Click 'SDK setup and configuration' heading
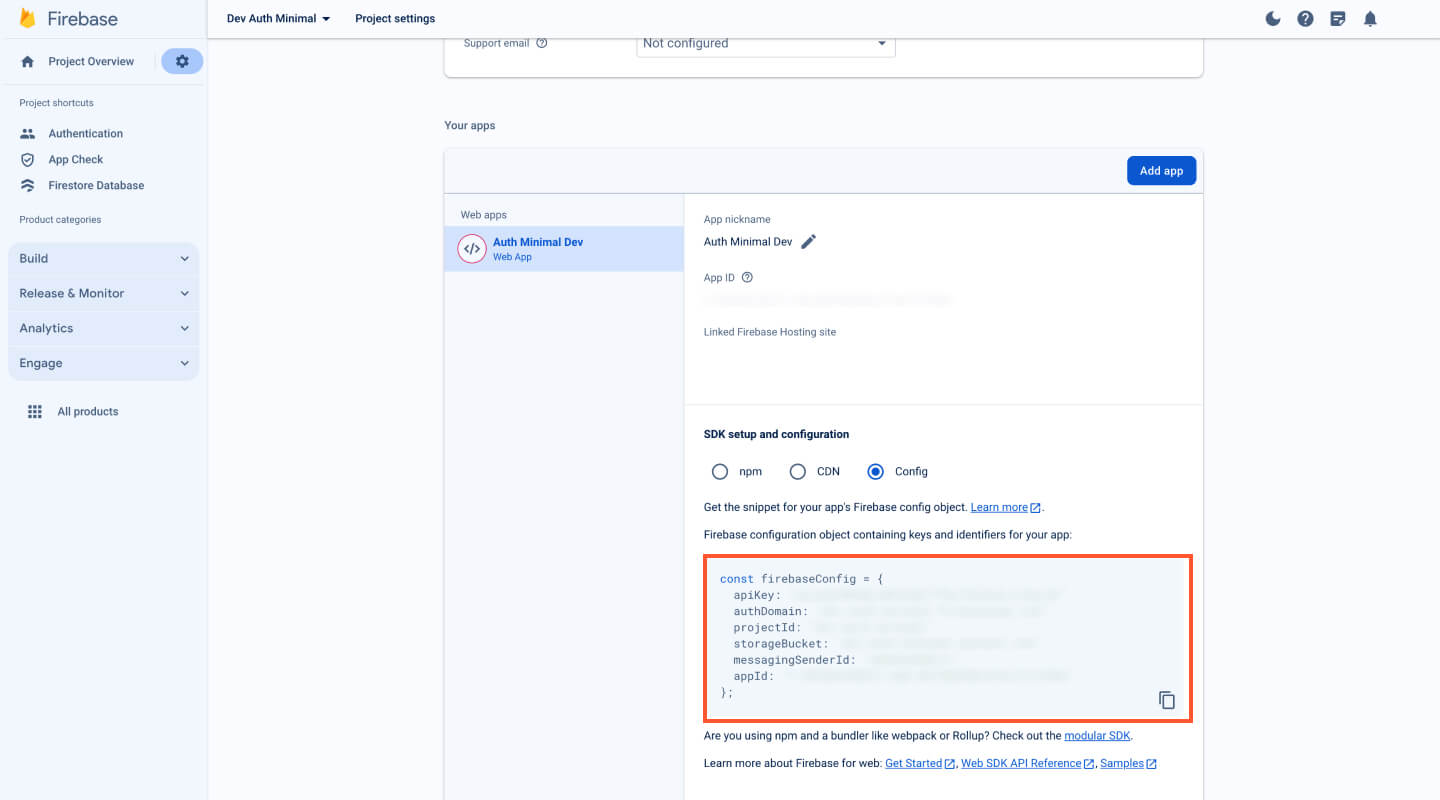This screenshot has width=1440, height=800. point(776,434)
